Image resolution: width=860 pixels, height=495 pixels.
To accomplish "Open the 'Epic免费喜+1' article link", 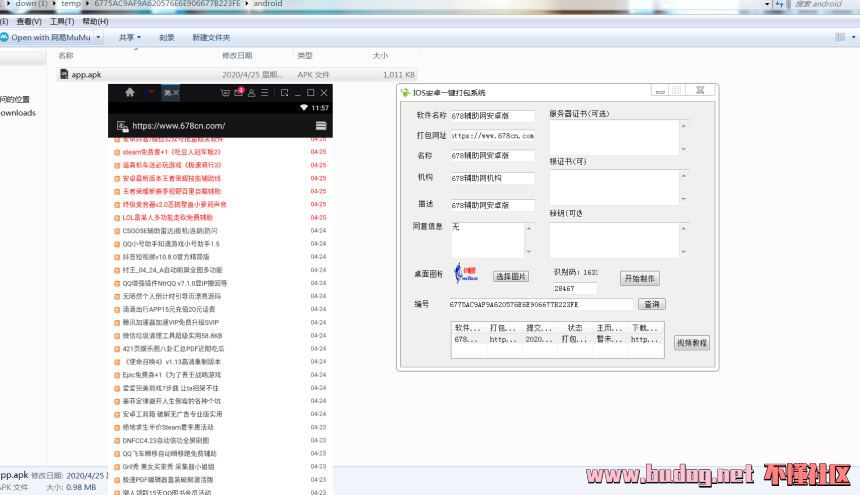I will pos(172,375).
